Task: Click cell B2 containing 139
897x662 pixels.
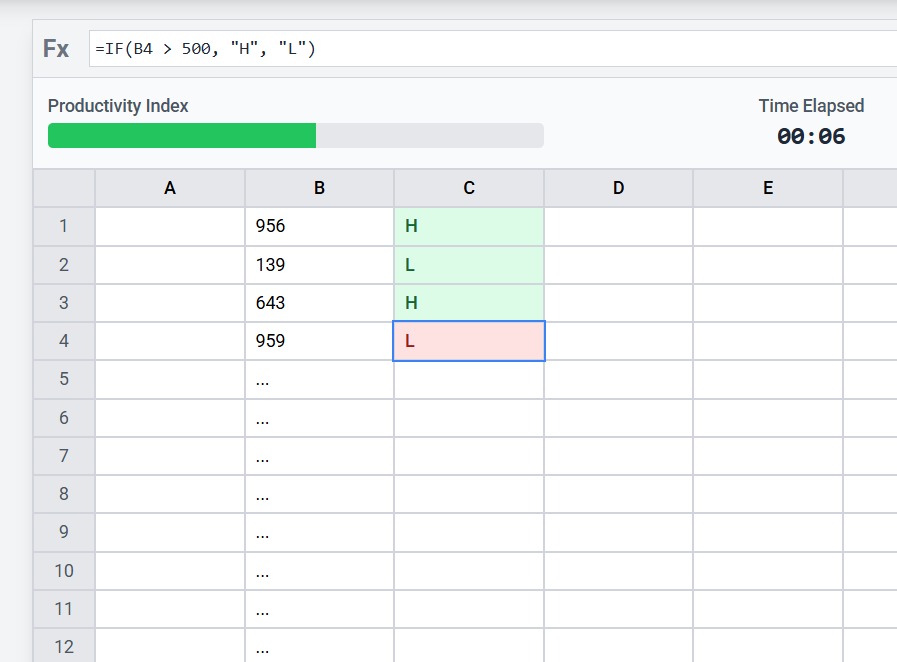Action: coord(319,265)
